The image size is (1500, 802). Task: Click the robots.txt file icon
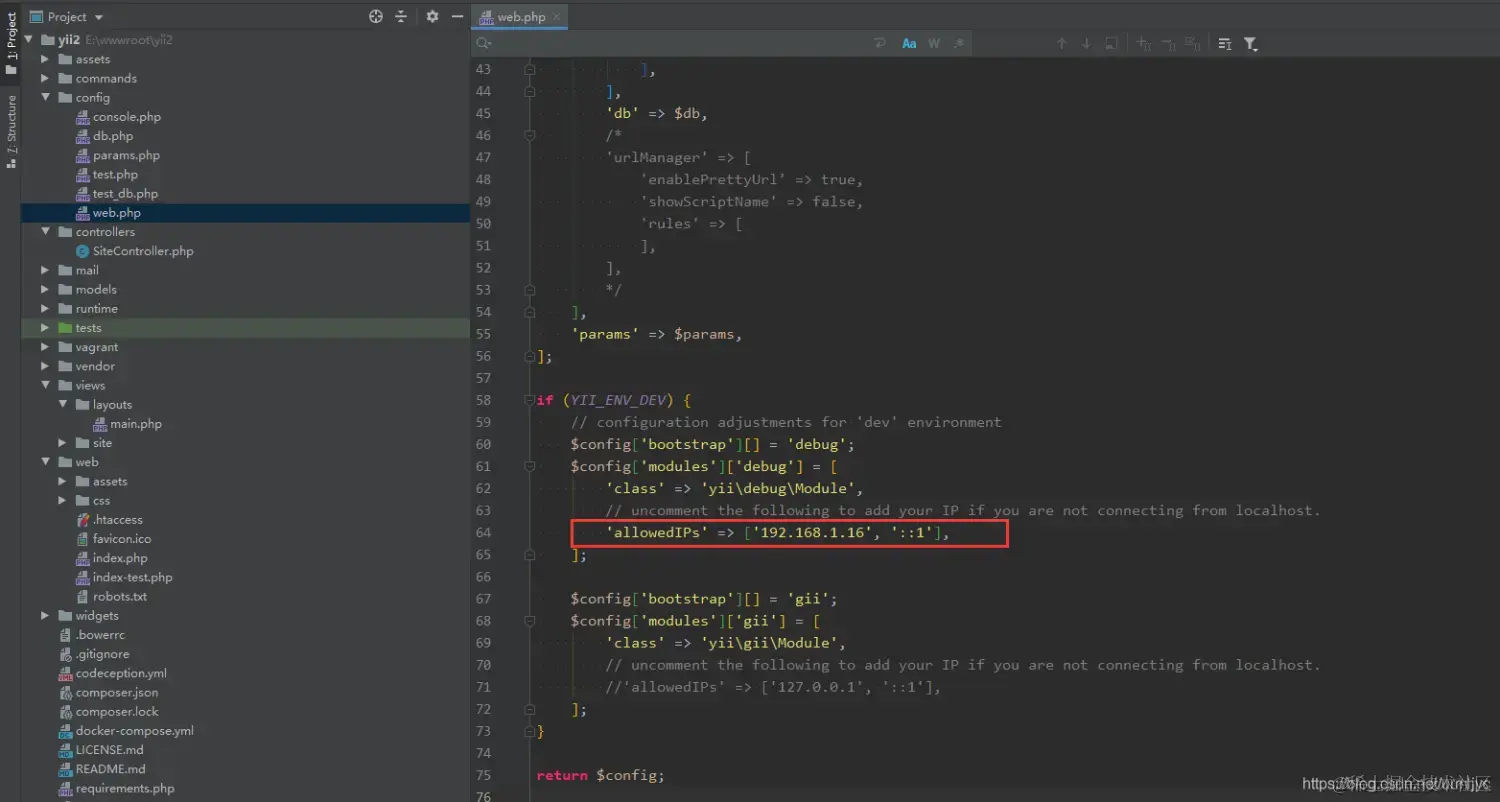84,597
